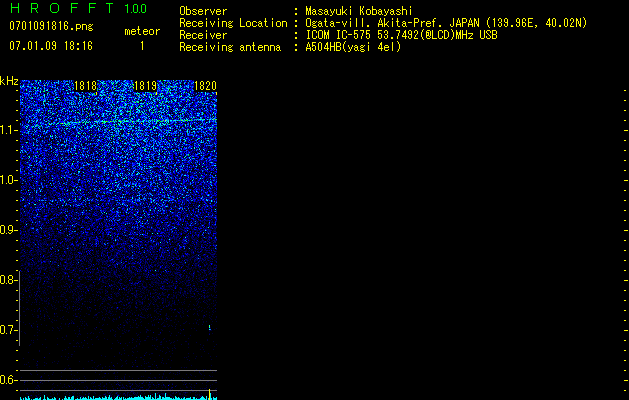Click the 0.7 kHz axis label
The width and height of the screenshot is (629, 400).
9,330
